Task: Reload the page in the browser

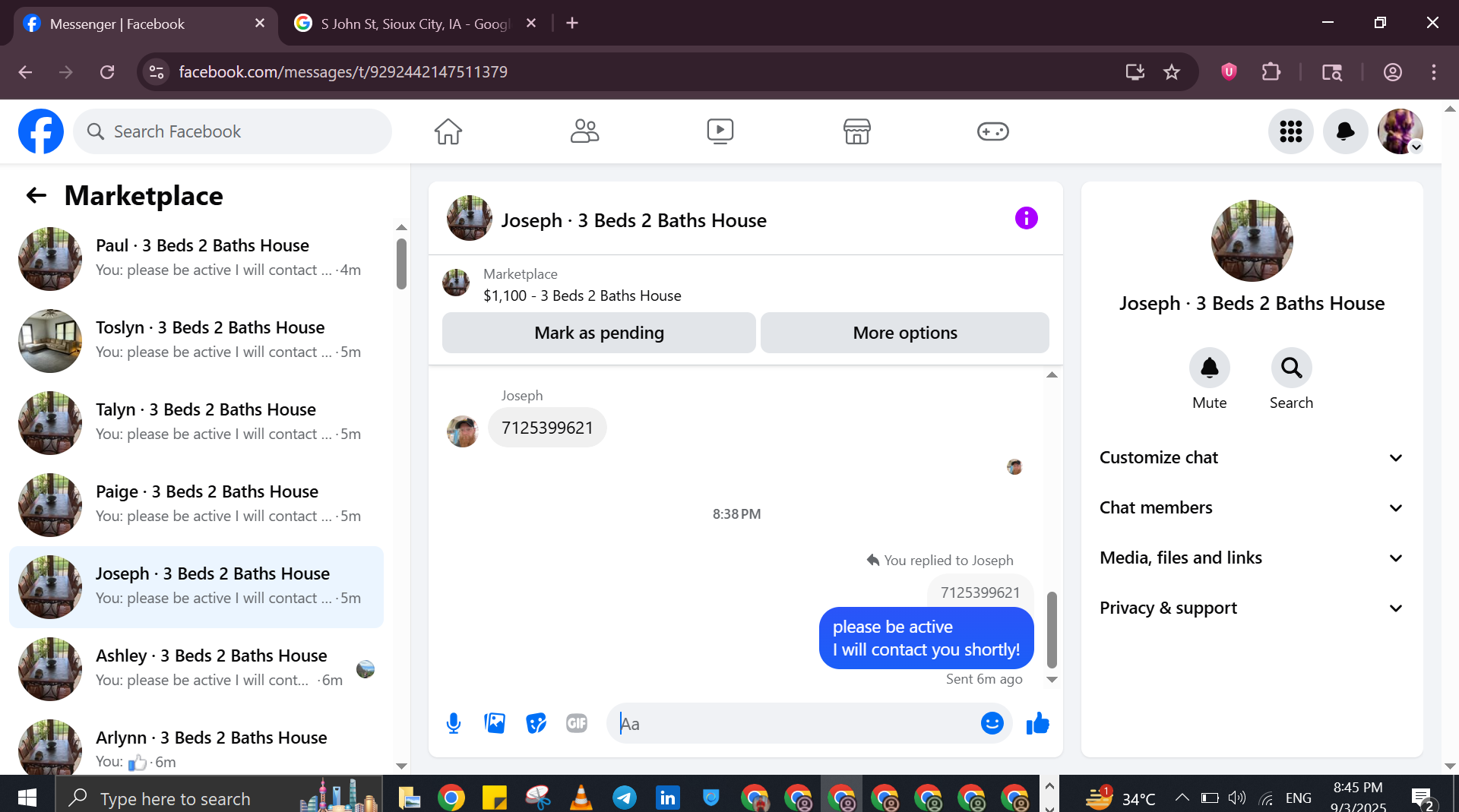Action: click(x=107, y=72)
